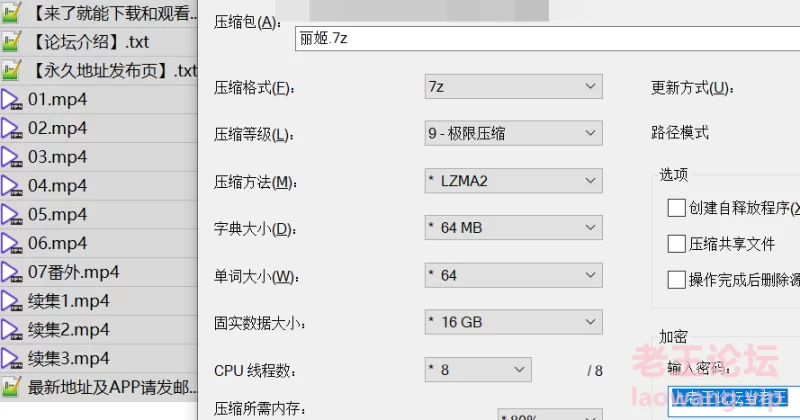This screenshot has width=800, height=420.
Task: Select the 07番外.mp4 file icon
Action: (11, 273)
